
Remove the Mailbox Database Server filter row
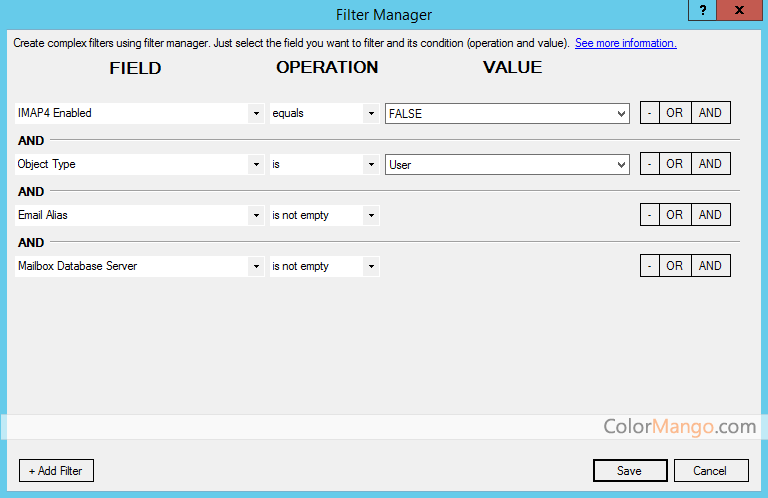(x=650, y=266)
